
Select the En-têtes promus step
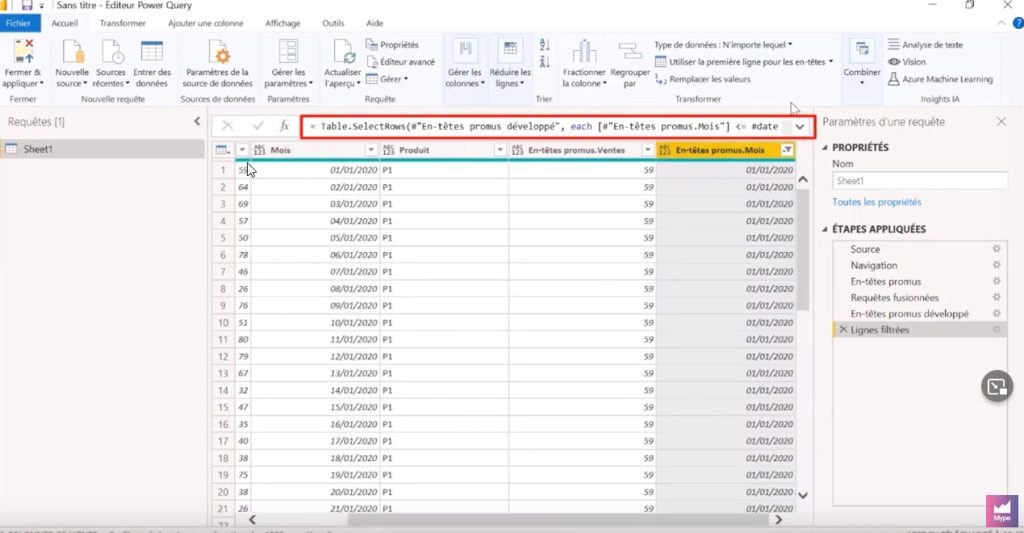pos(886,282)
